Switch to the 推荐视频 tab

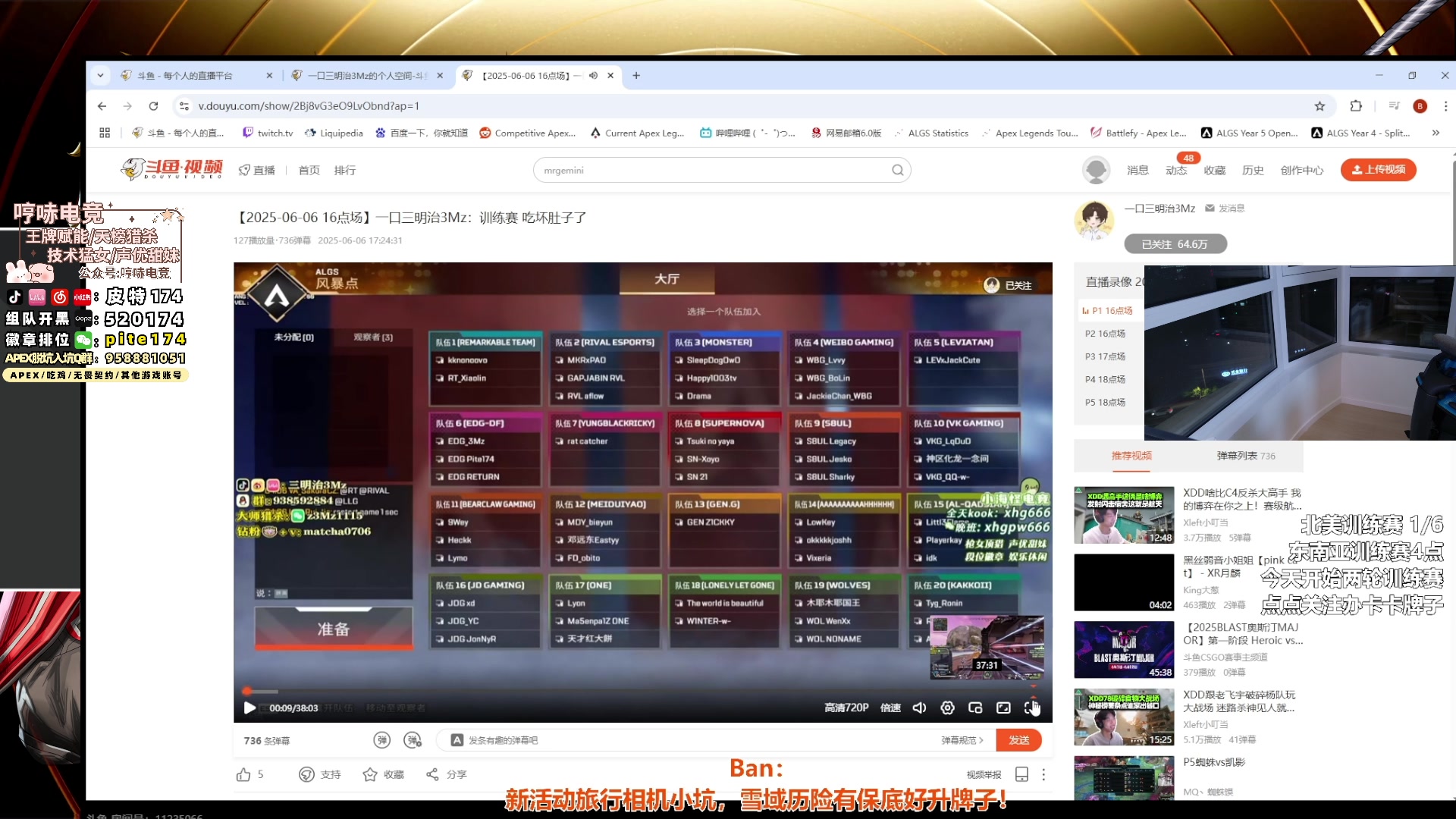(x=1131, y=456)
